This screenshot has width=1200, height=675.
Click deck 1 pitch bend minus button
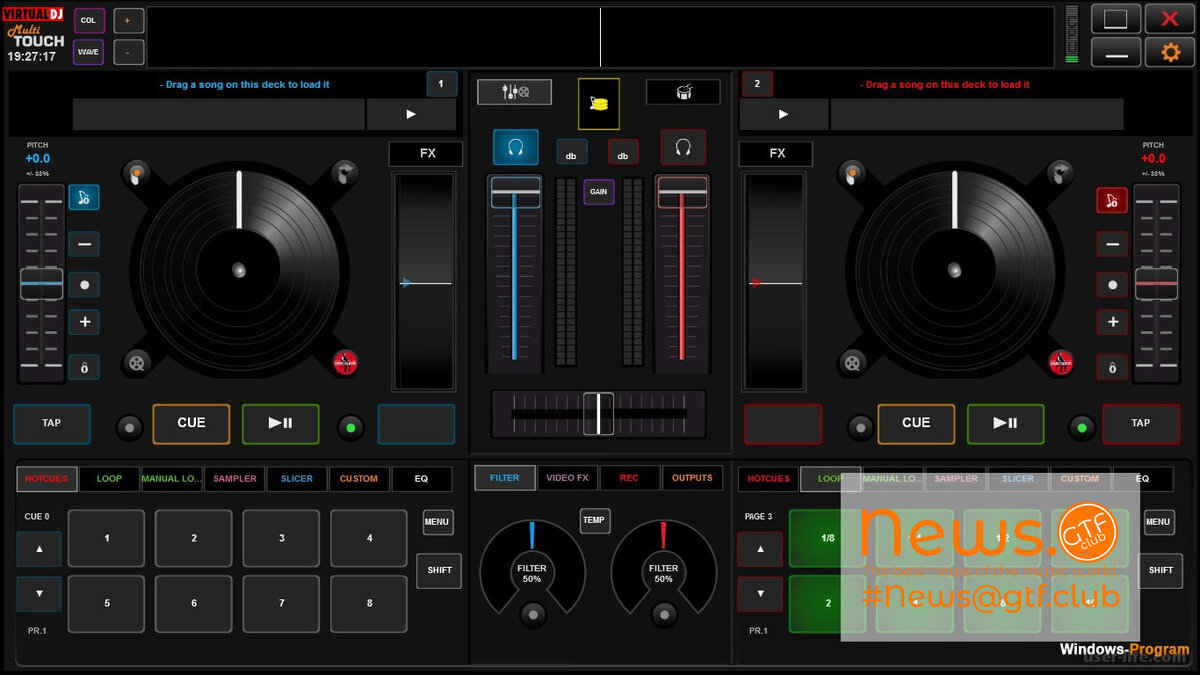point(84,243)
